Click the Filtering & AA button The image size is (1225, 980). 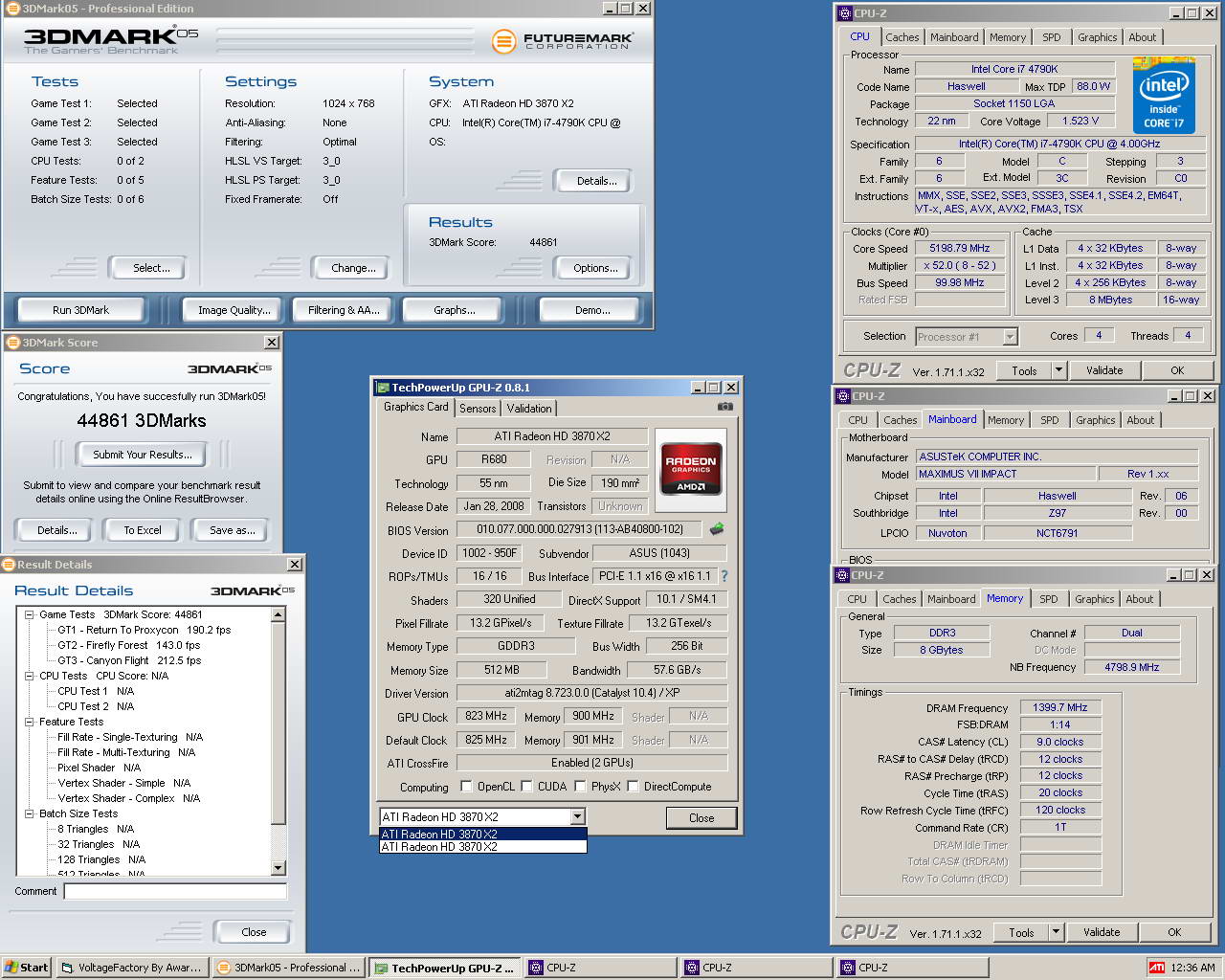344,310
